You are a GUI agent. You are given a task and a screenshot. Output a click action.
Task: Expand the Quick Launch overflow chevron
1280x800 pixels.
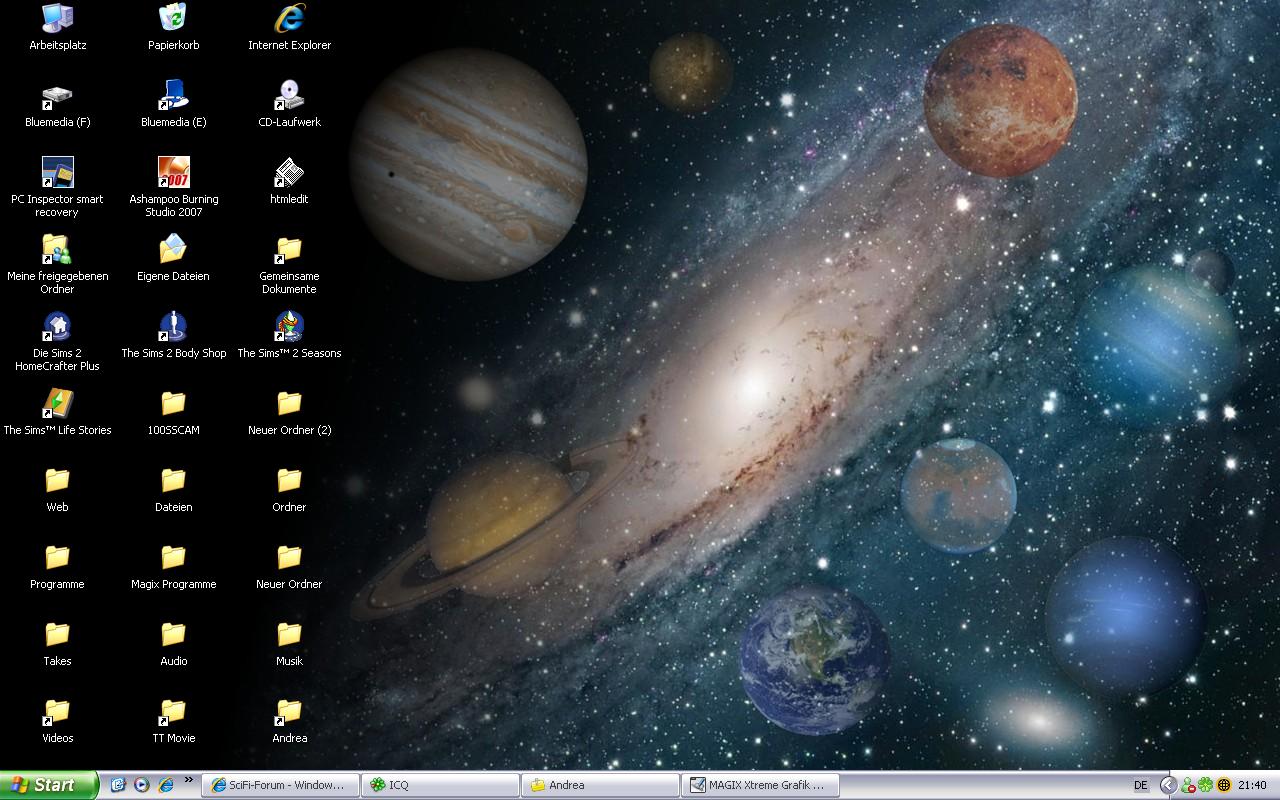(x=188, y=779)
